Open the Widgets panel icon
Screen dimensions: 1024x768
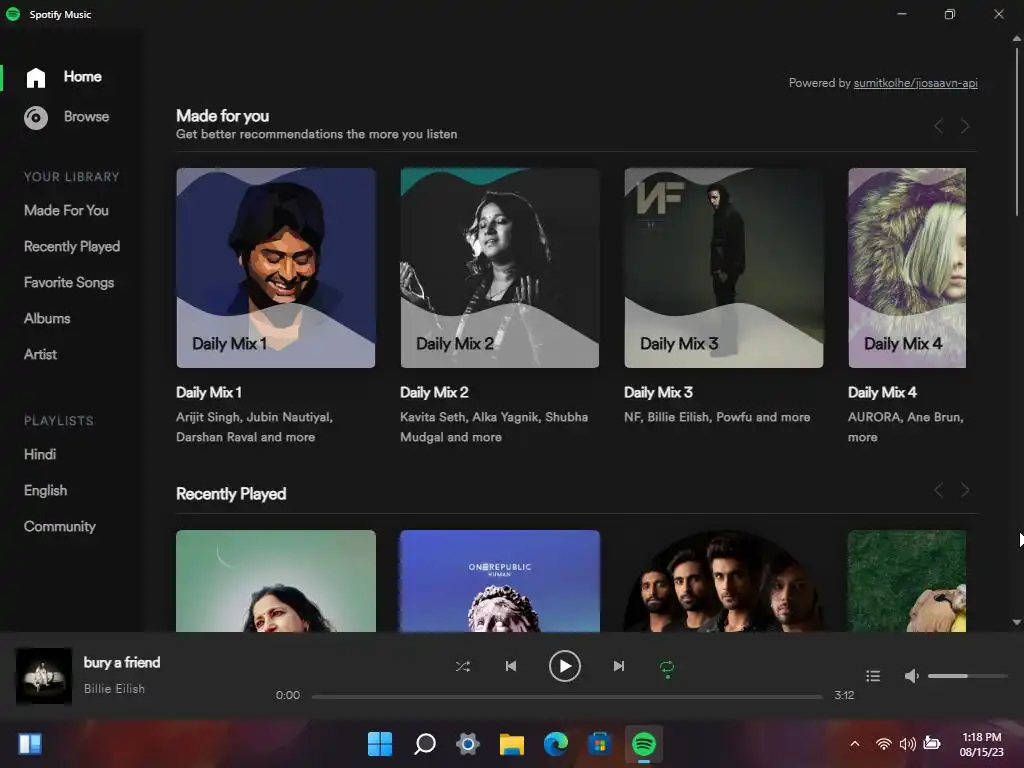30,744
